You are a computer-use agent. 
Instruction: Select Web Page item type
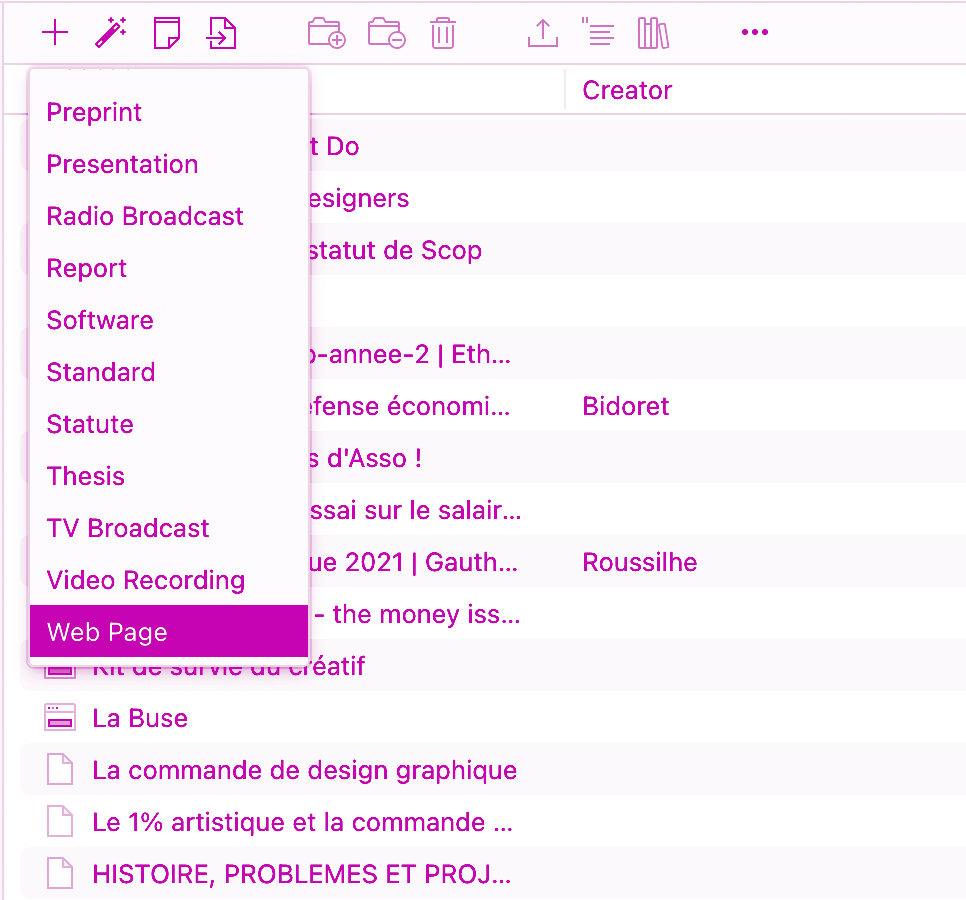(107, 632)
